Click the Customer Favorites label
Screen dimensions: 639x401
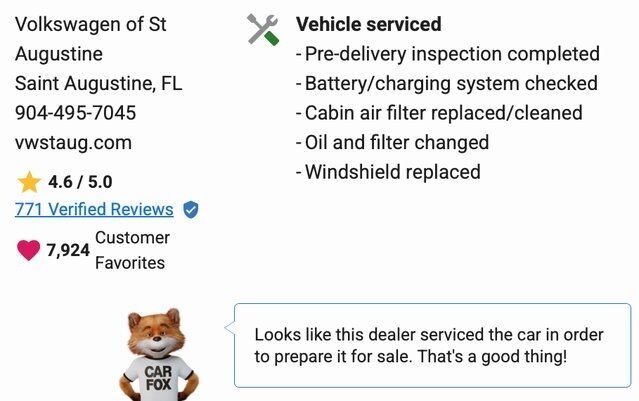[132, 250]
